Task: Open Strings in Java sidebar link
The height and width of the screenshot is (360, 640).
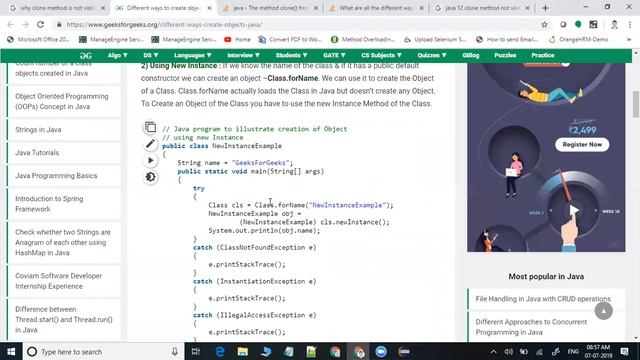Action: click(x=38, y=130)
